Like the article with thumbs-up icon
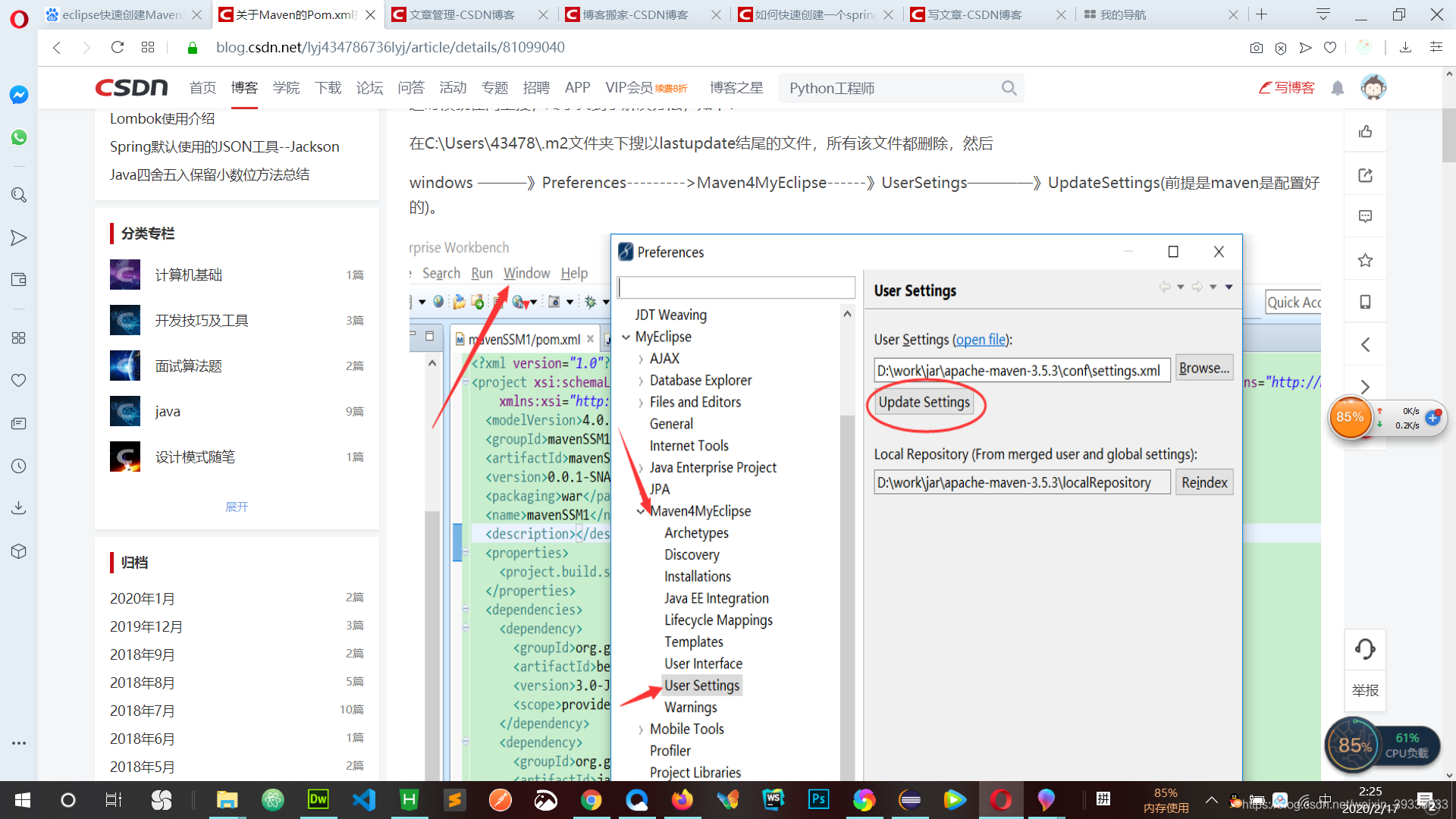 (x=1365, y=132)
